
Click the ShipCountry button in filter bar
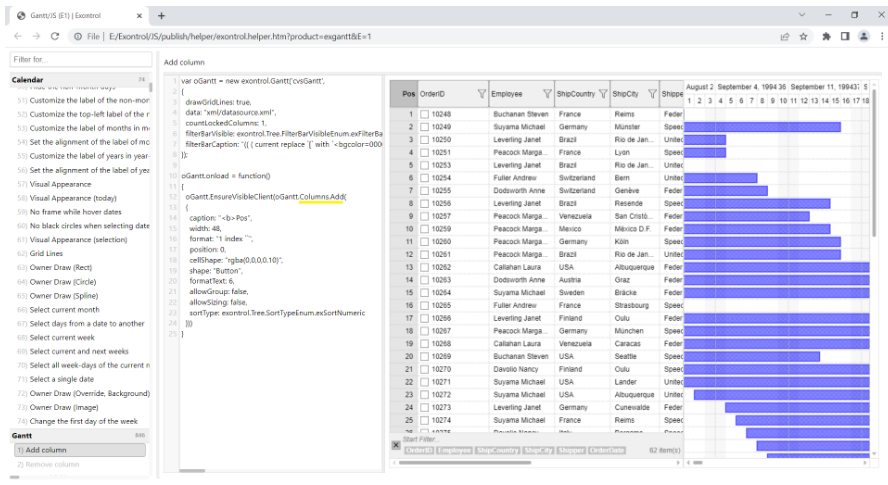click(x=498, y=451)
